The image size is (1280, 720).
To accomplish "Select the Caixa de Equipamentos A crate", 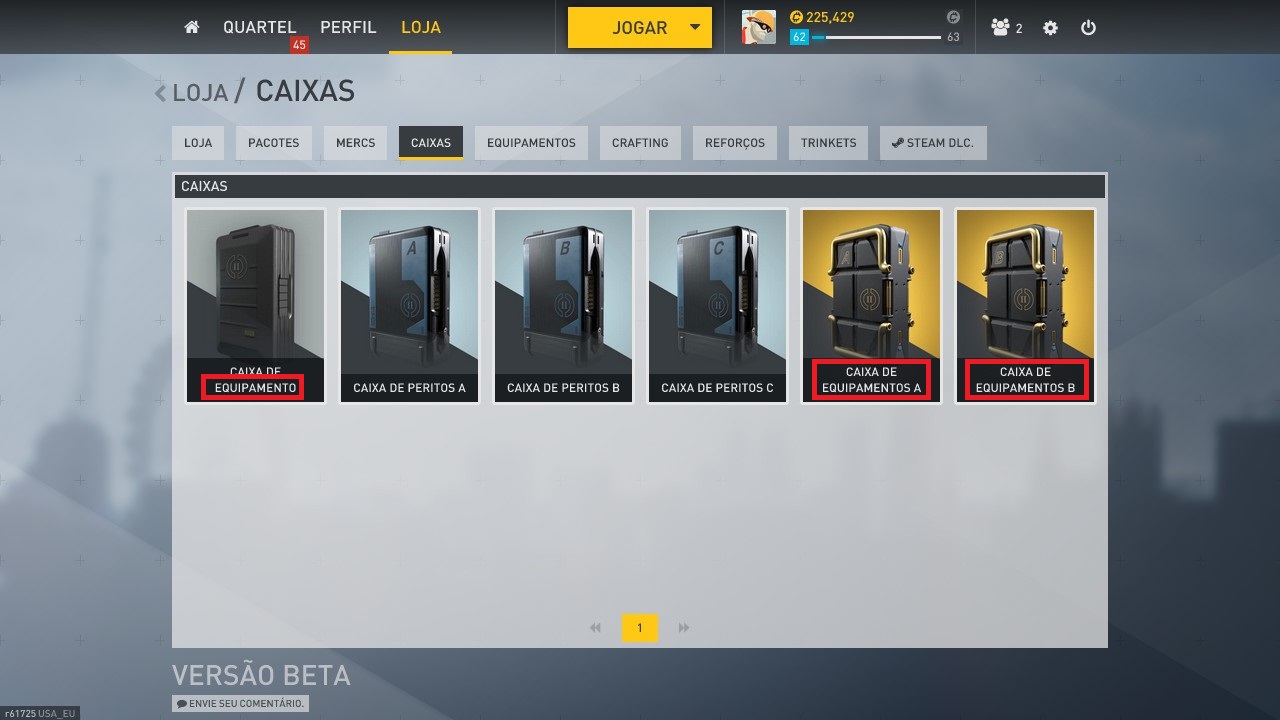I will pyautogui.click(x=871, y=306).
